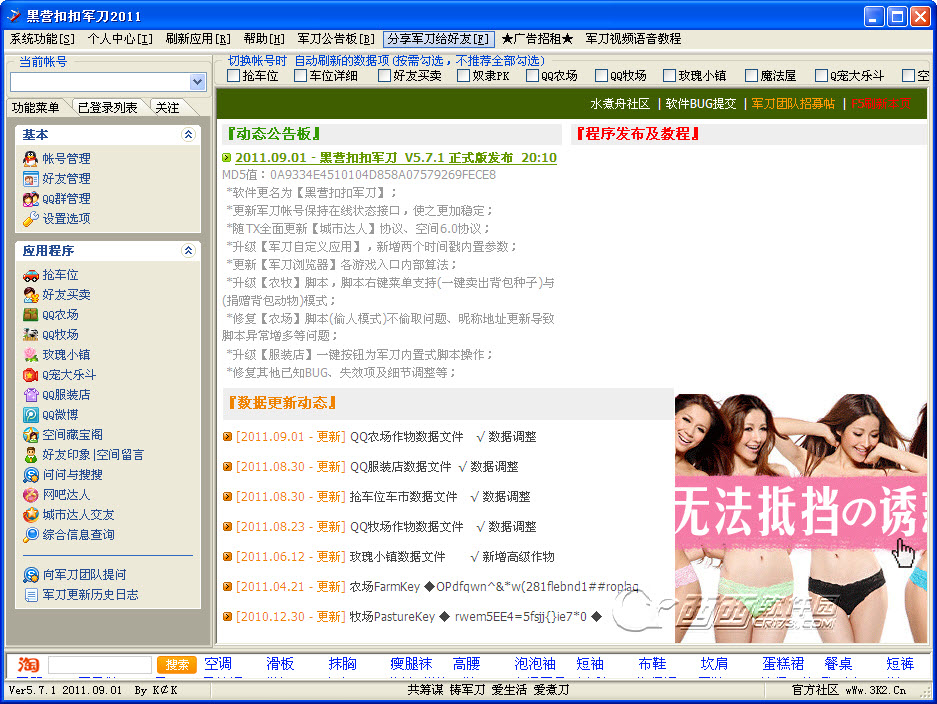The width and height of the screenshot is (937, 704).
Task: Click the orange 搜索 button
Action: (176, 665)
